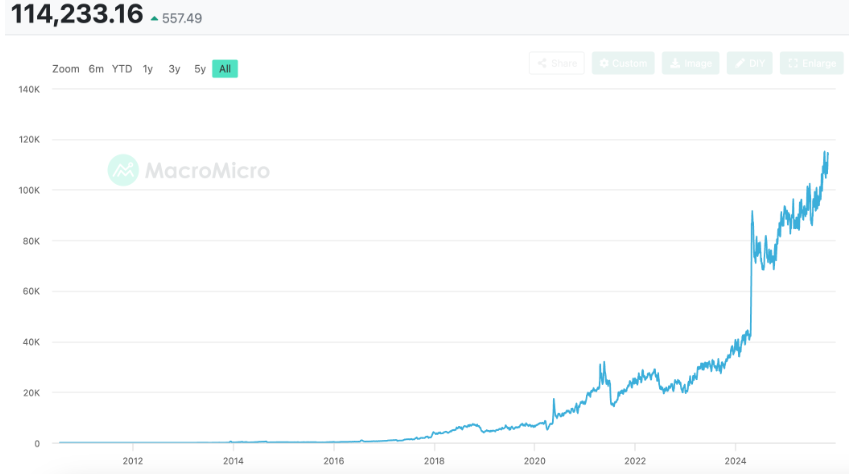Click the 2024 x-axis label
Image resolution: width=860 pixels, height=474 pixels.
pyautogui.click(x=735, y=461)
